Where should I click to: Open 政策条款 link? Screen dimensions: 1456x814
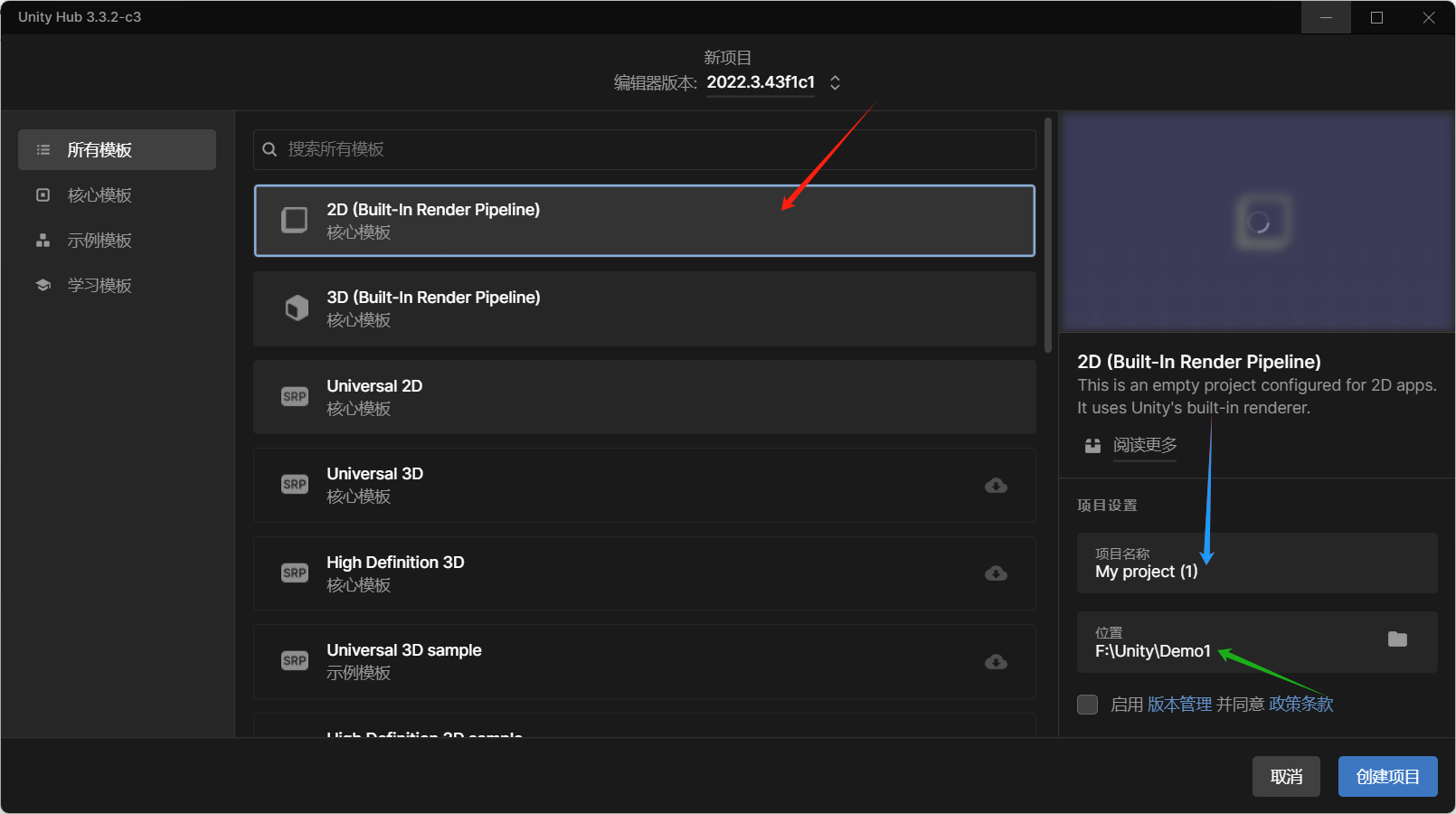click(x=1300, y=705)
